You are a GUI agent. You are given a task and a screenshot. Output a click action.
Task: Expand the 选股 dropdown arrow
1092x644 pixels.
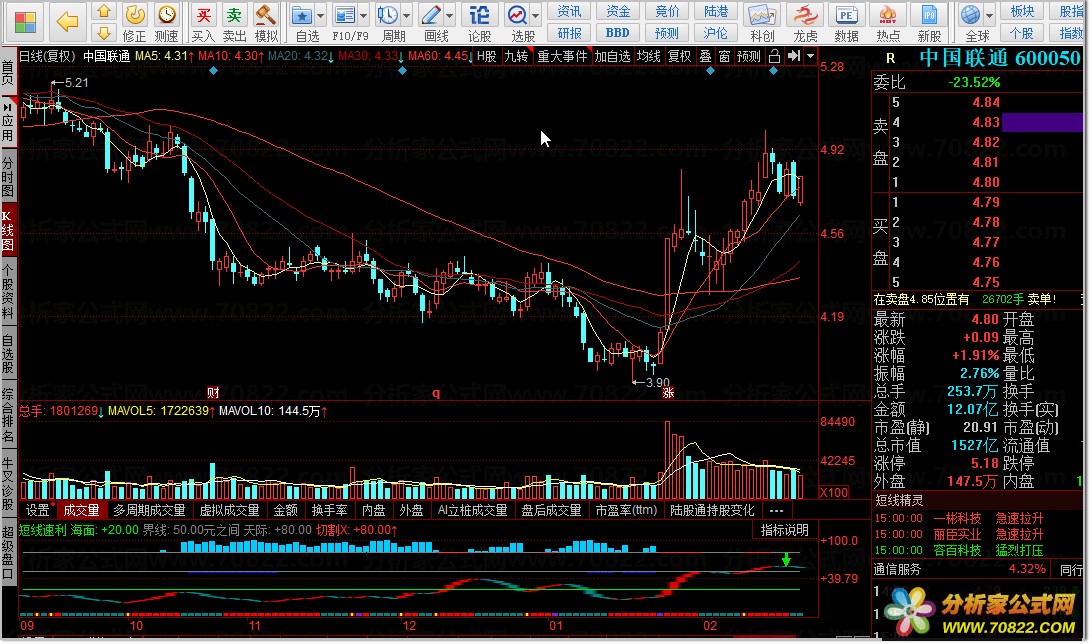pyautogui.click(x=536, y=15)
